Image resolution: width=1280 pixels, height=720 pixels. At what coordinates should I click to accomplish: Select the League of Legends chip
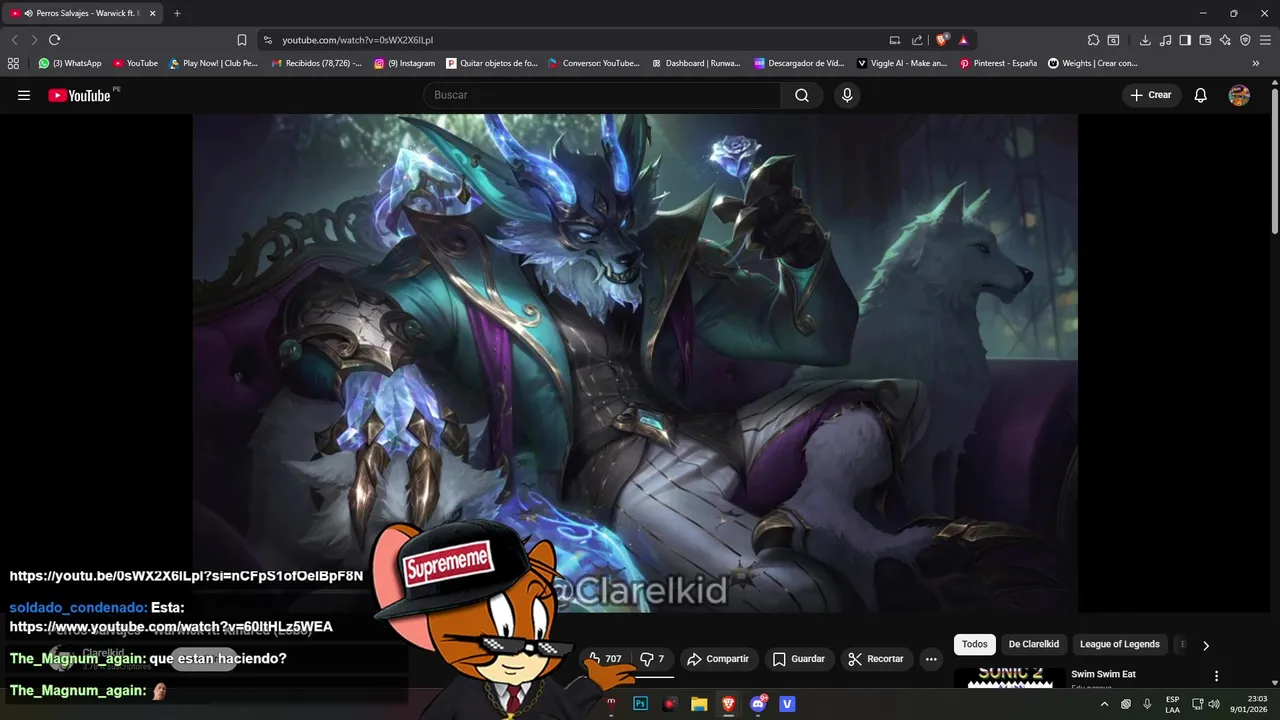[x=1120, y=645]
